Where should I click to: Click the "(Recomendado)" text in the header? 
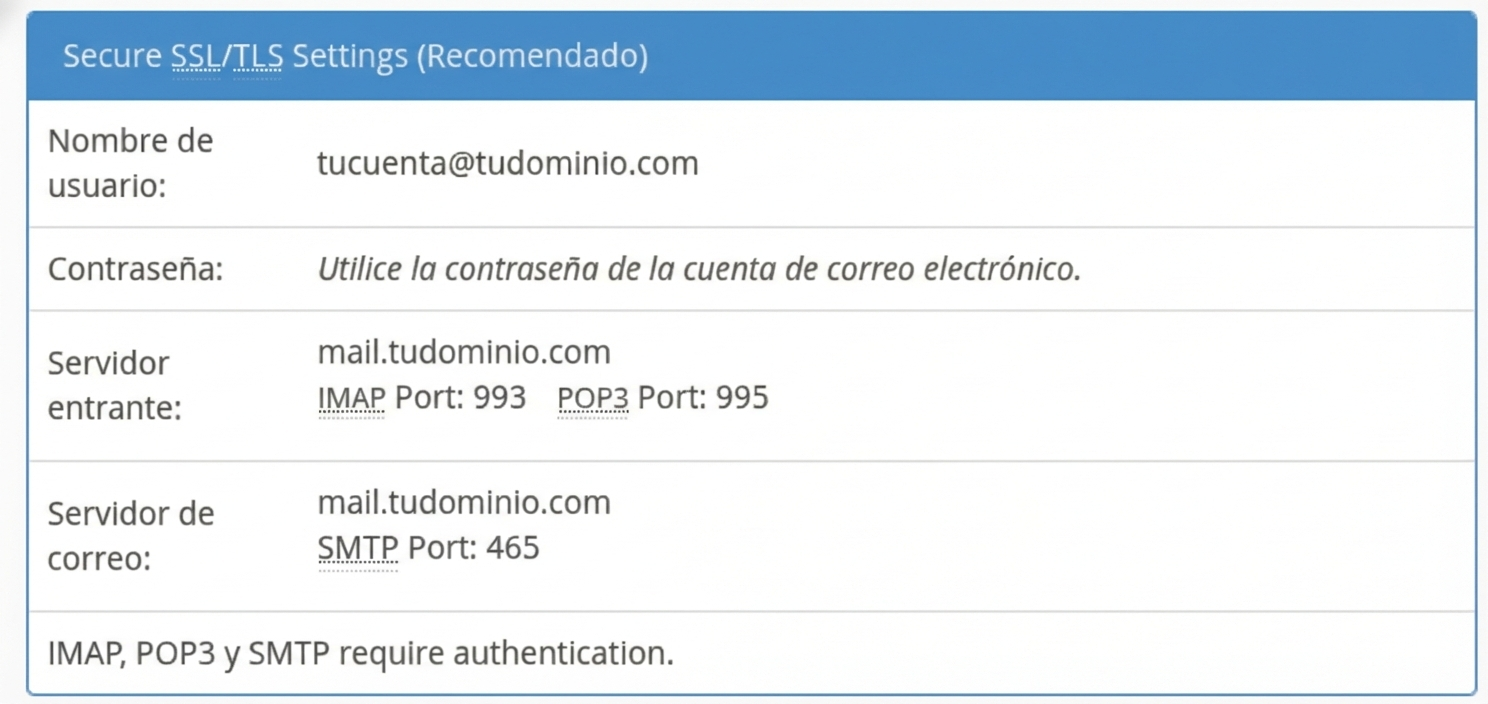(x=531, y=56)
